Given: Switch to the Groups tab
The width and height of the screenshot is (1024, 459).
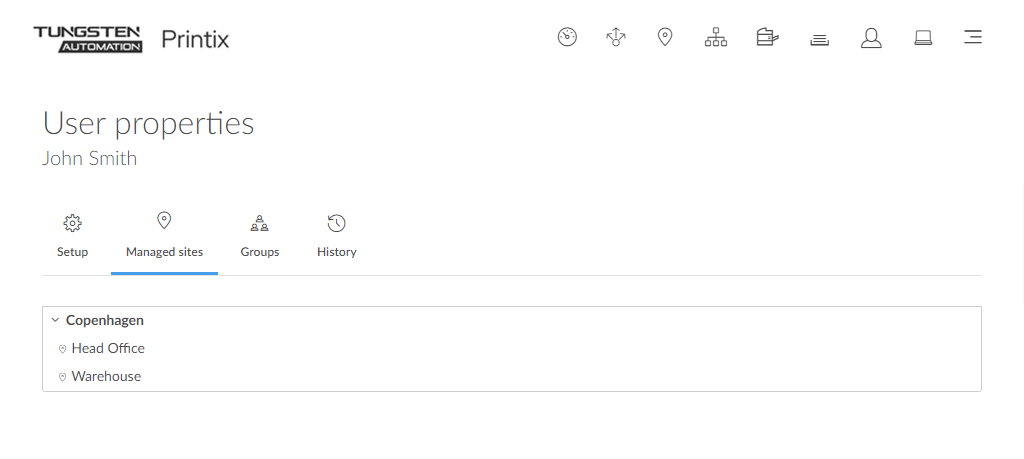Looking at the screenshot, I should click(260, 237).
